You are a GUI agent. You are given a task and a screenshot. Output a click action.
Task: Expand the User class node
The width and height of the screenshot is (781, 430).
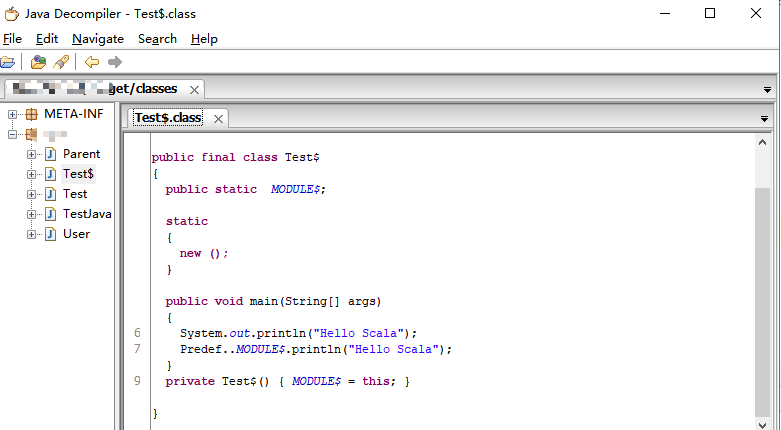(31, 234)
